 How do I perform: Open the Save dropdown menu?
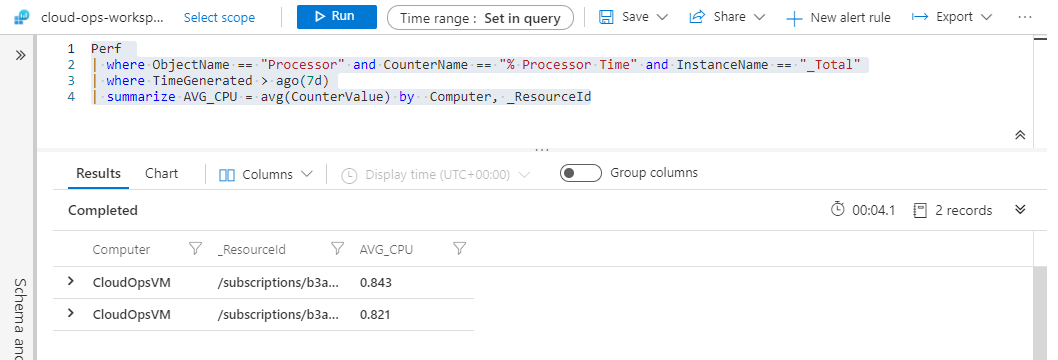click(634, 17)
